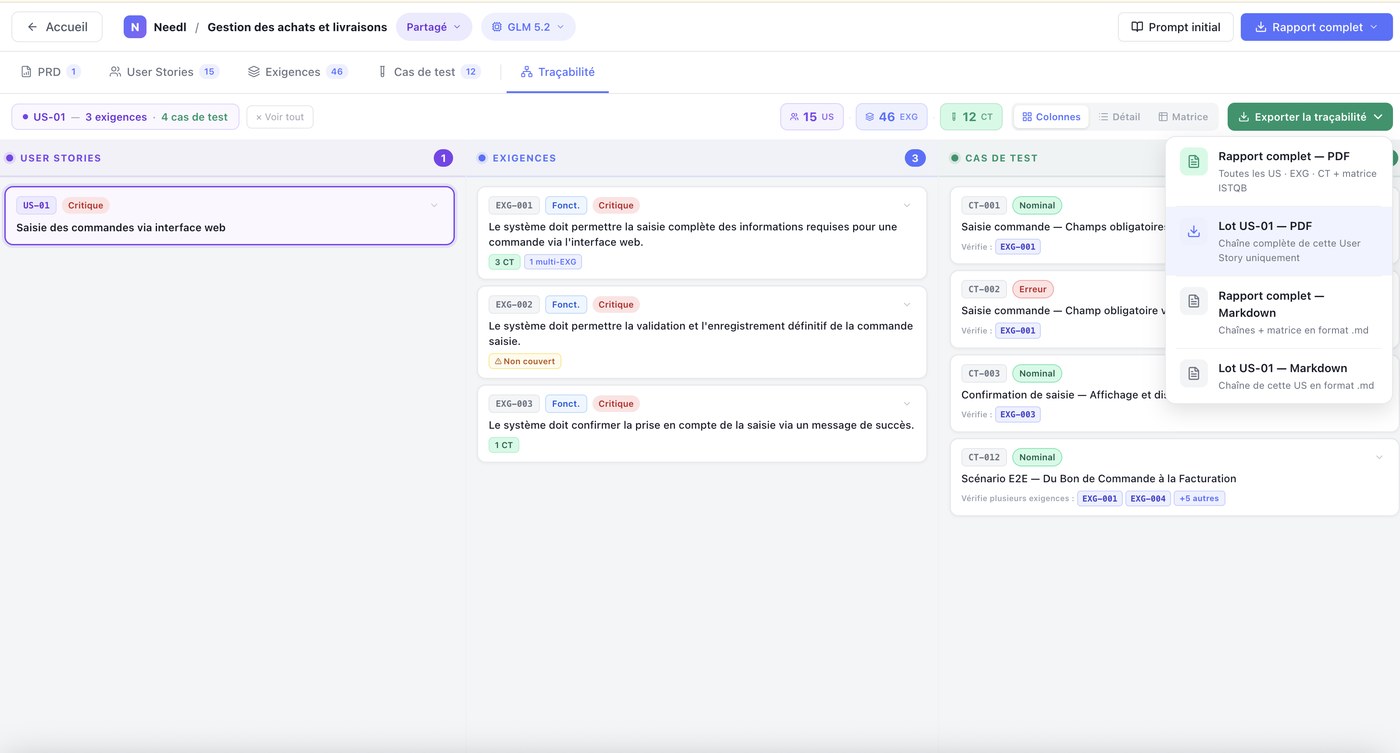Click the EXG-001 link under CT-001
This screenshot has height=753, width=1400.
coord(1018,246)
